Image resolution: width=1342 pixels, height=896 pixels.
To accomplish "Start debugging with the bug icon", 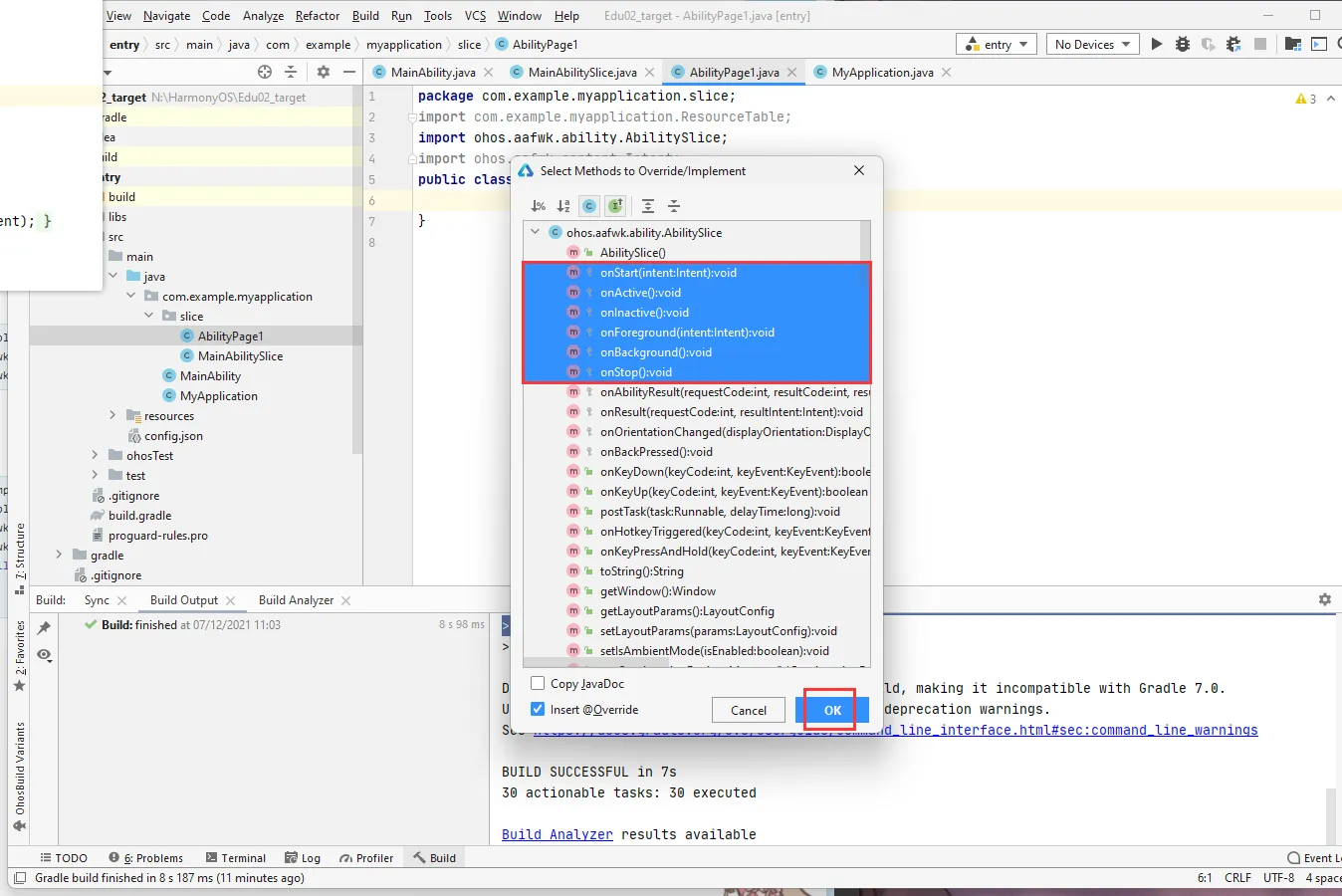I will click(x=1183, y=44).
